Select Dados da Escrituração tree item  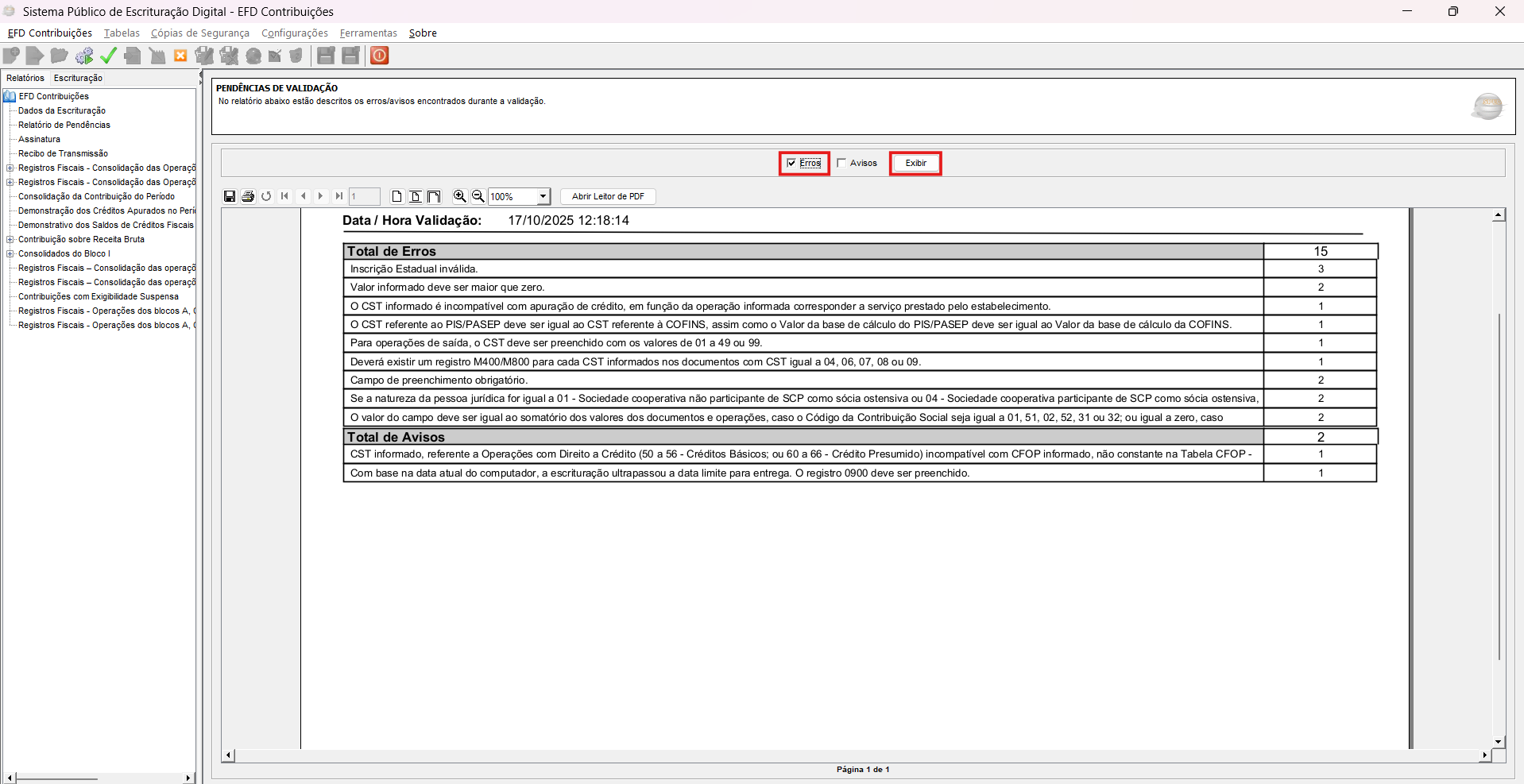coord(62,110)
